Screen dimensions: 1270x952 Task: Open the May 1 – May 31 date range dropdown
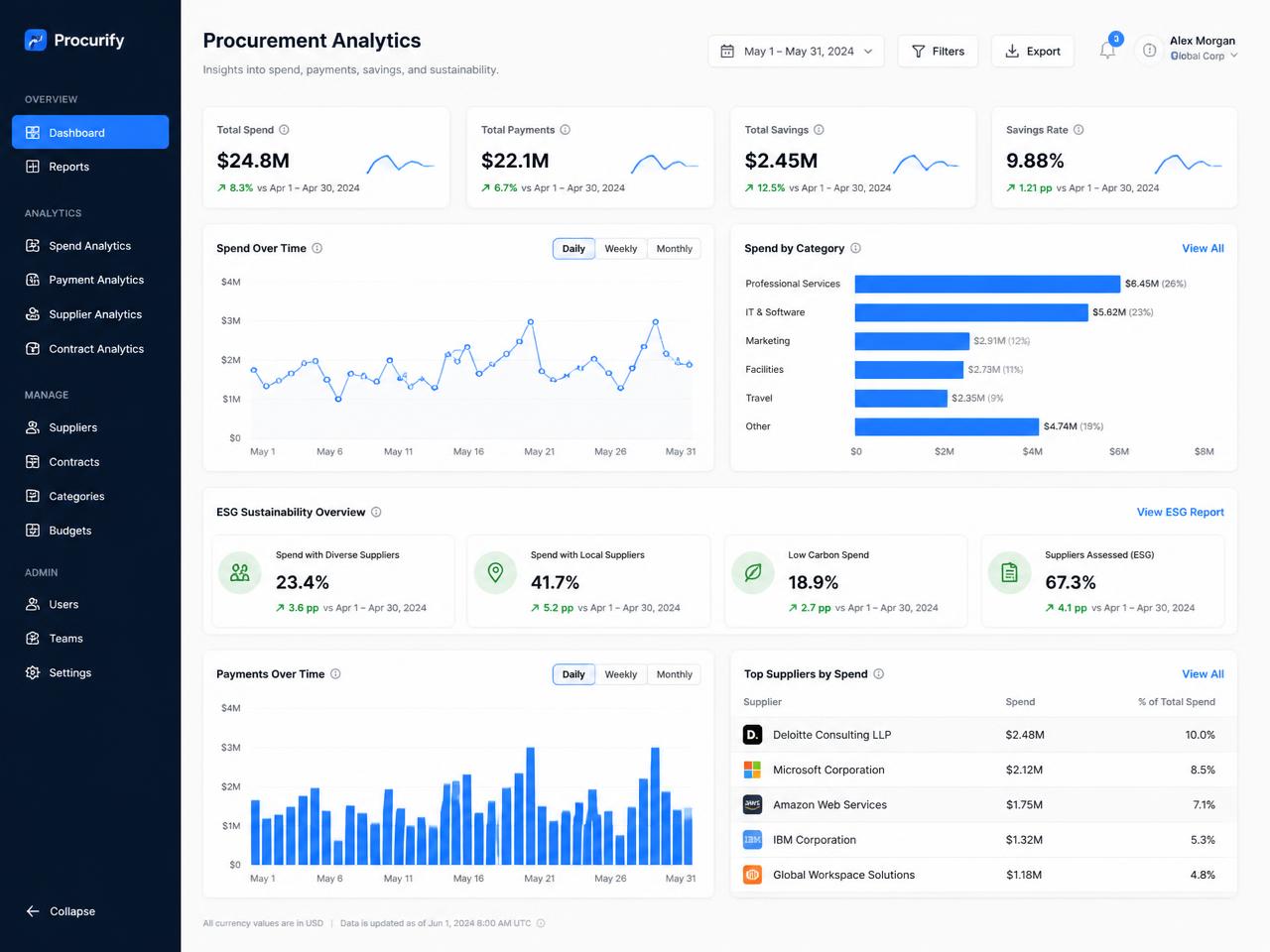pyautogui.click(x=796, y=52)
